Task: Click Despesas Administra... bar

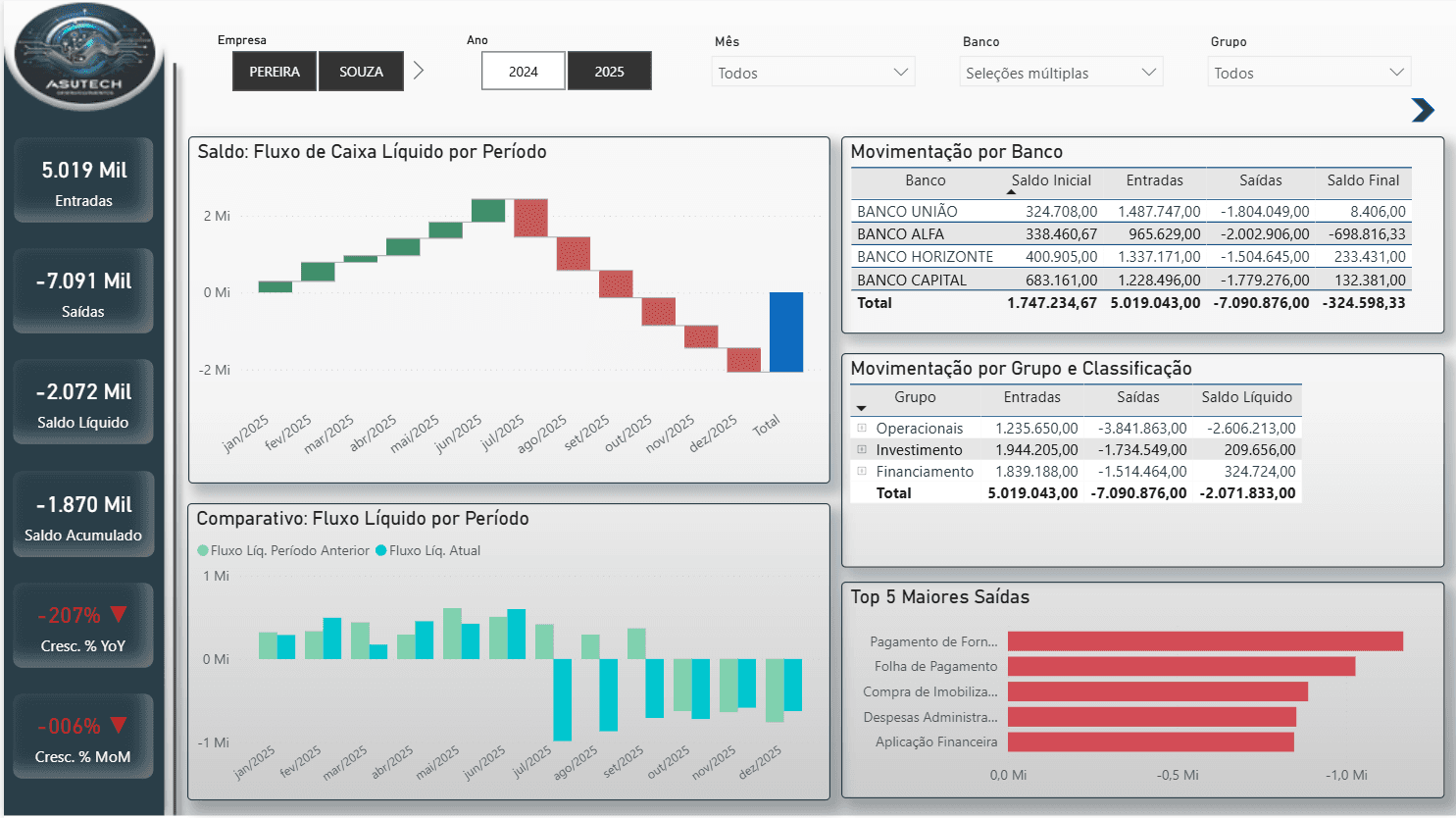Action: 1152,717
